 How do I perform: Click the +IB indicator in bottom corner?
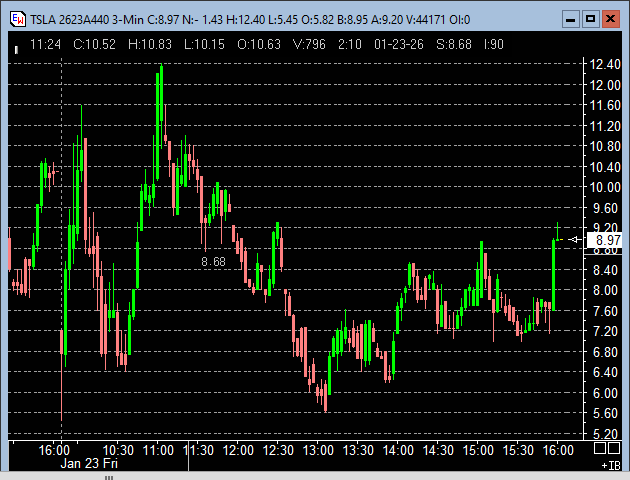pyautogui.click(x=611, y=466)
